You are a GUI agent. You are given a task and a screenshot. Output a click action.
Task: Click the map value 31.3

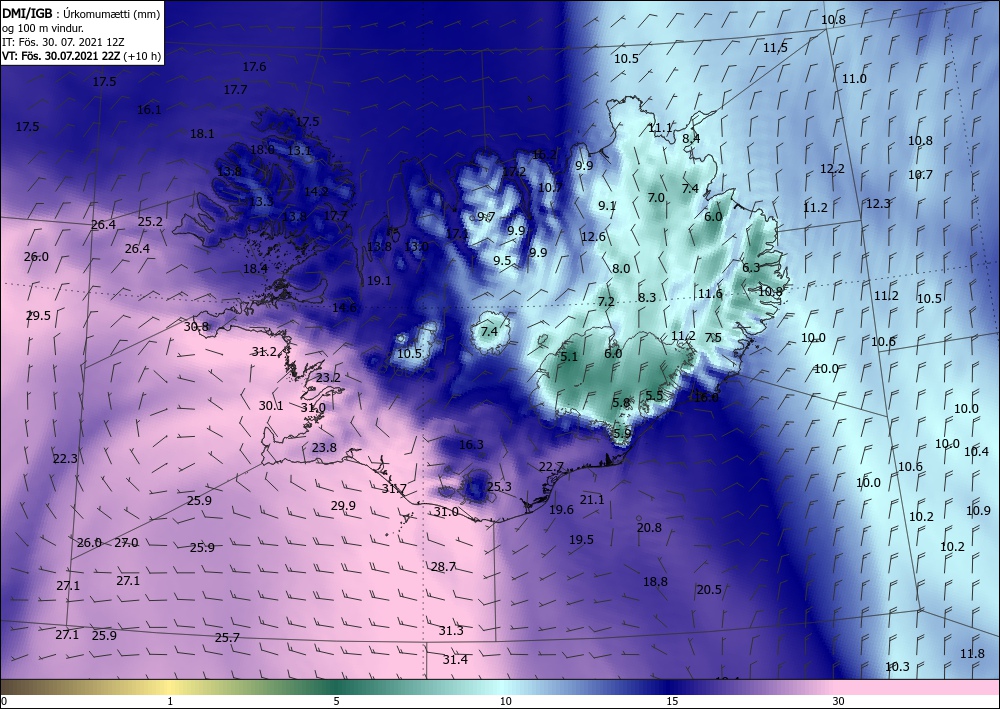pyautogui.click(x=451, y=631)
